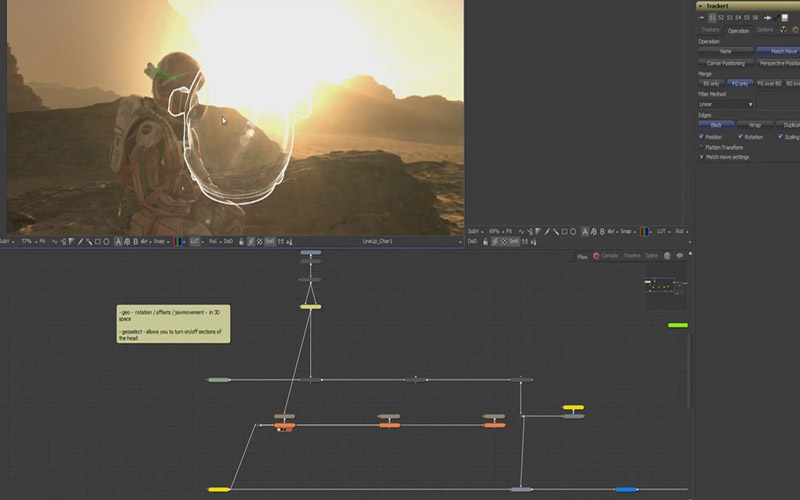Select the A buffer button in left viewer
The width and height of the screenshot is (800, 500).
click(118, 242)
